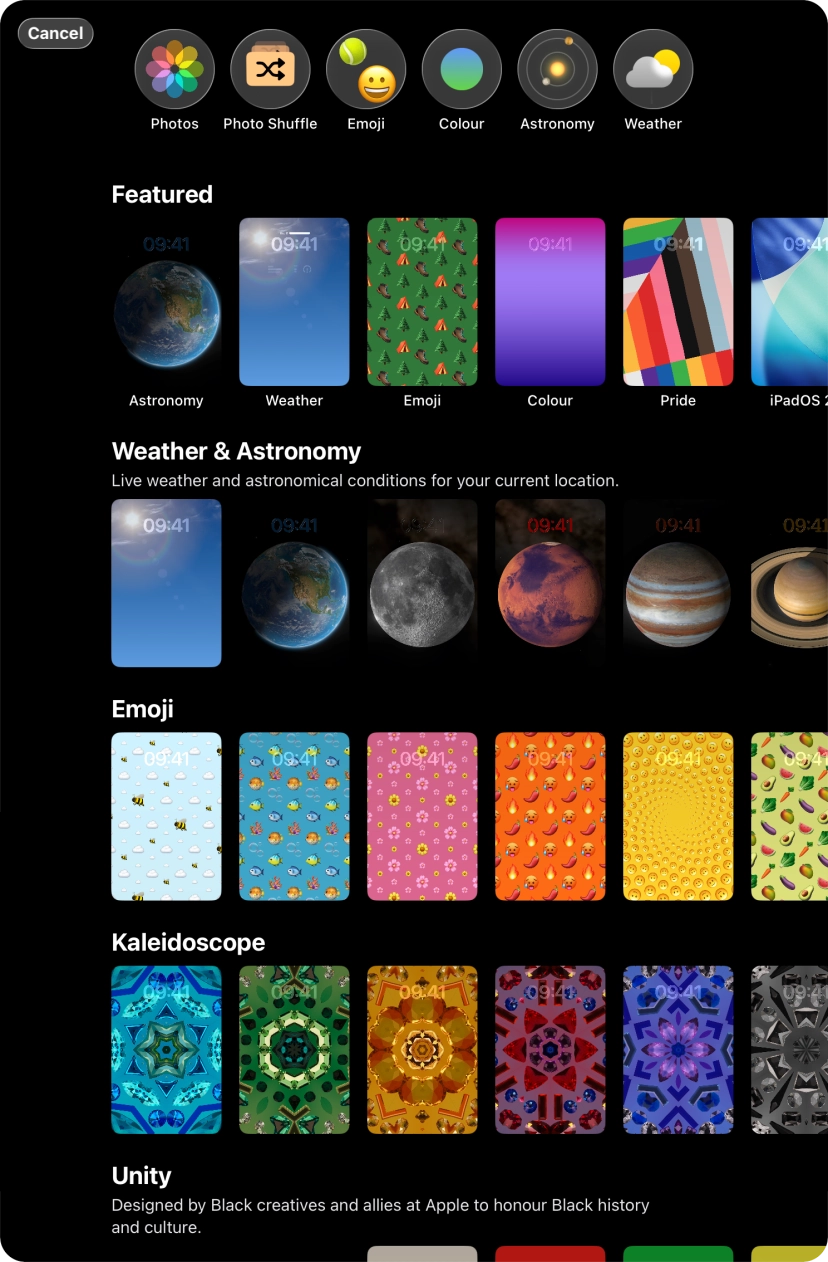
Task: Select the grey Moon wallpaper
Action: pos(422,583)
